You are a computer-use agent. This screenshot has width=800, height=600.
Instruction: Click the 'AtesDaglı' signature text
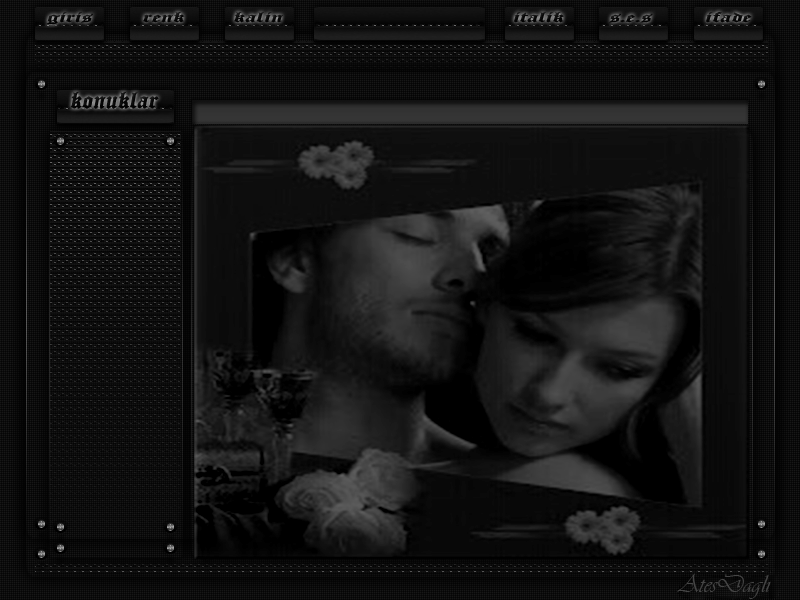click(x=724, y=584)
